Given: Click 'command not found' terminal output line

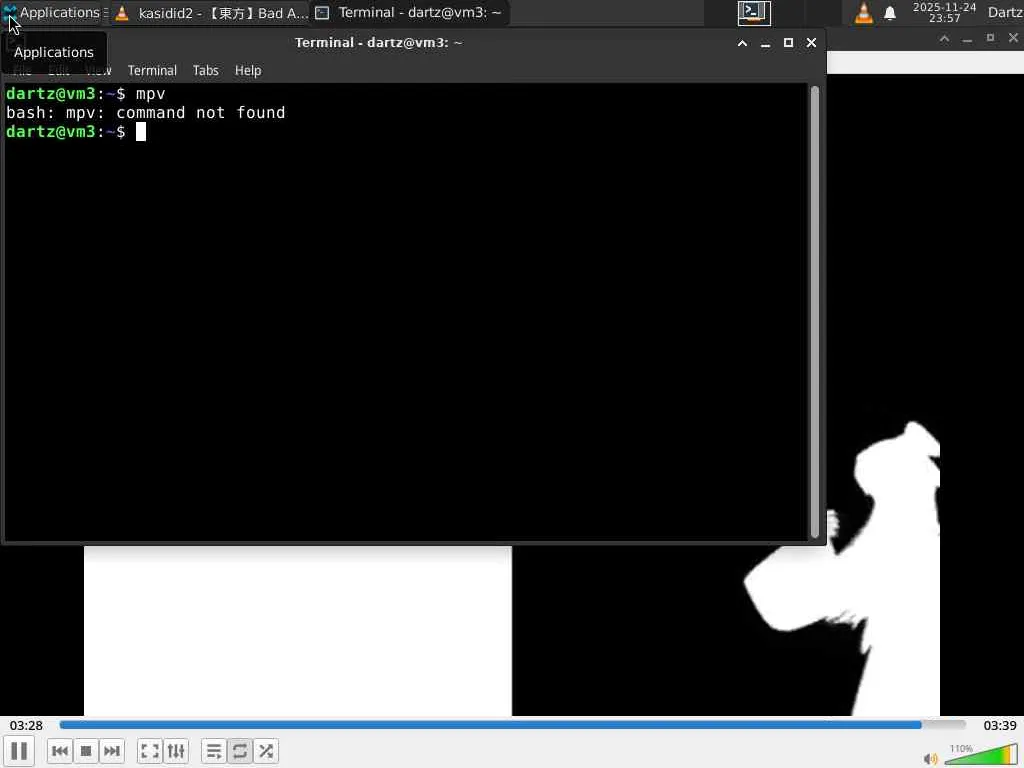Looking at the screenshot, I should (x=146, y=113).
